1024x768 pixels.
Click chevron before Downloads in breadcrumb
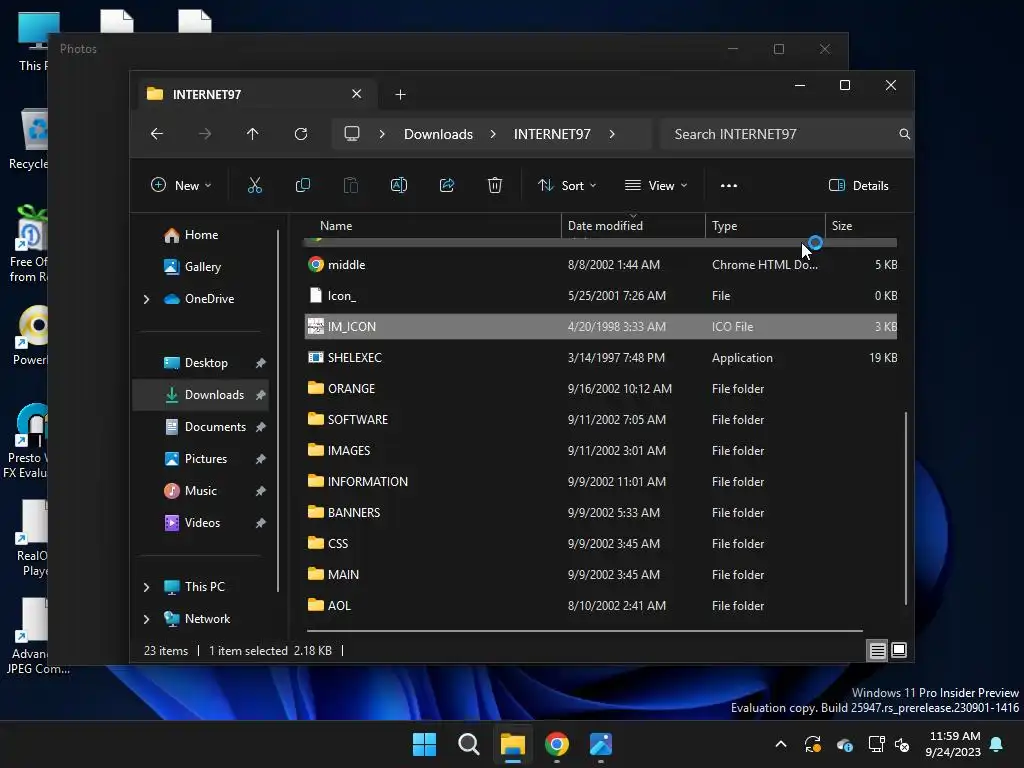coord(382,134)
